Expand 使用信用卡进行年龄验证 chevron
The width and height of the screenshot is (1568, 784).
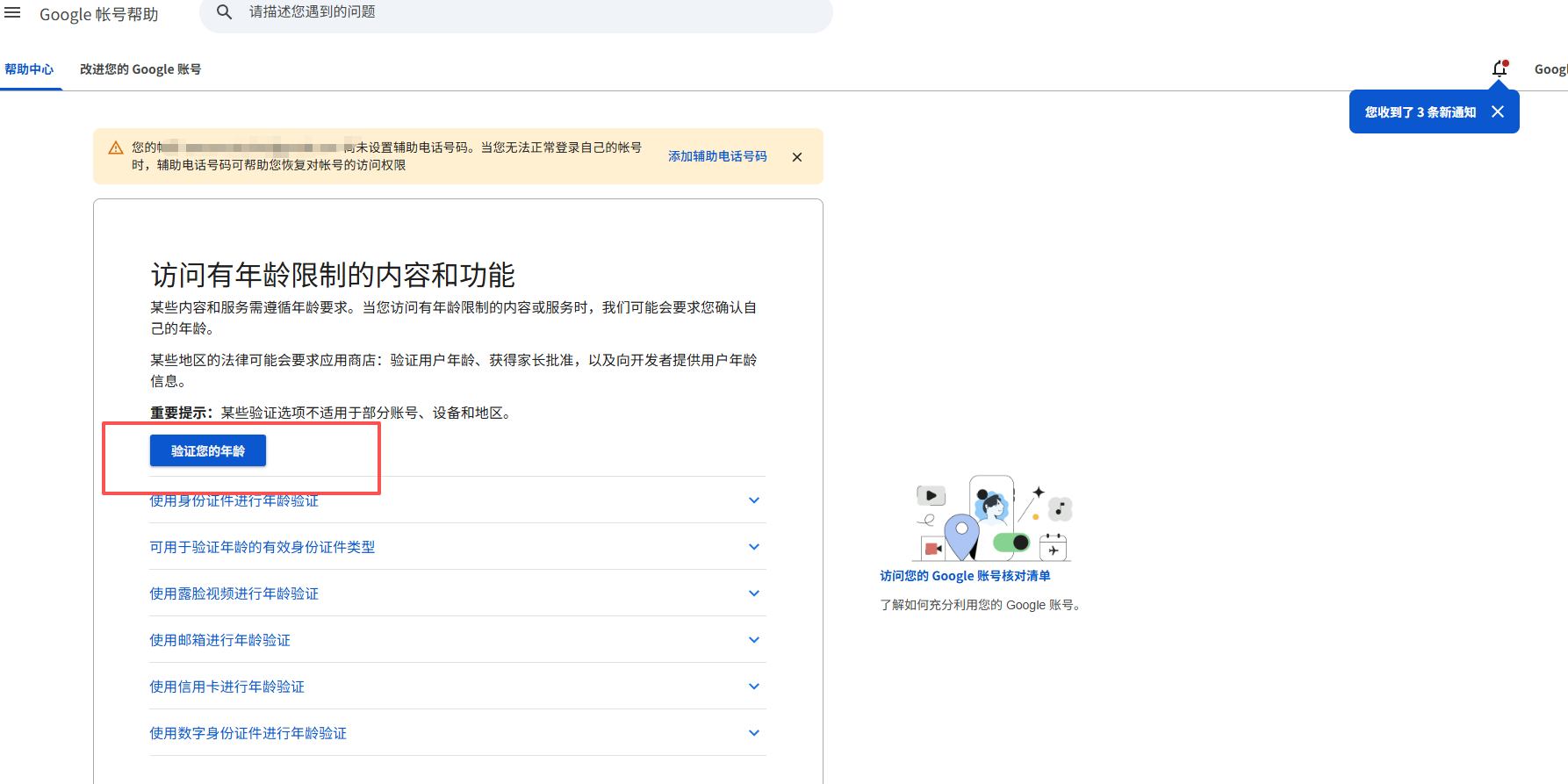pyautogui.click(x=754, y=687)
